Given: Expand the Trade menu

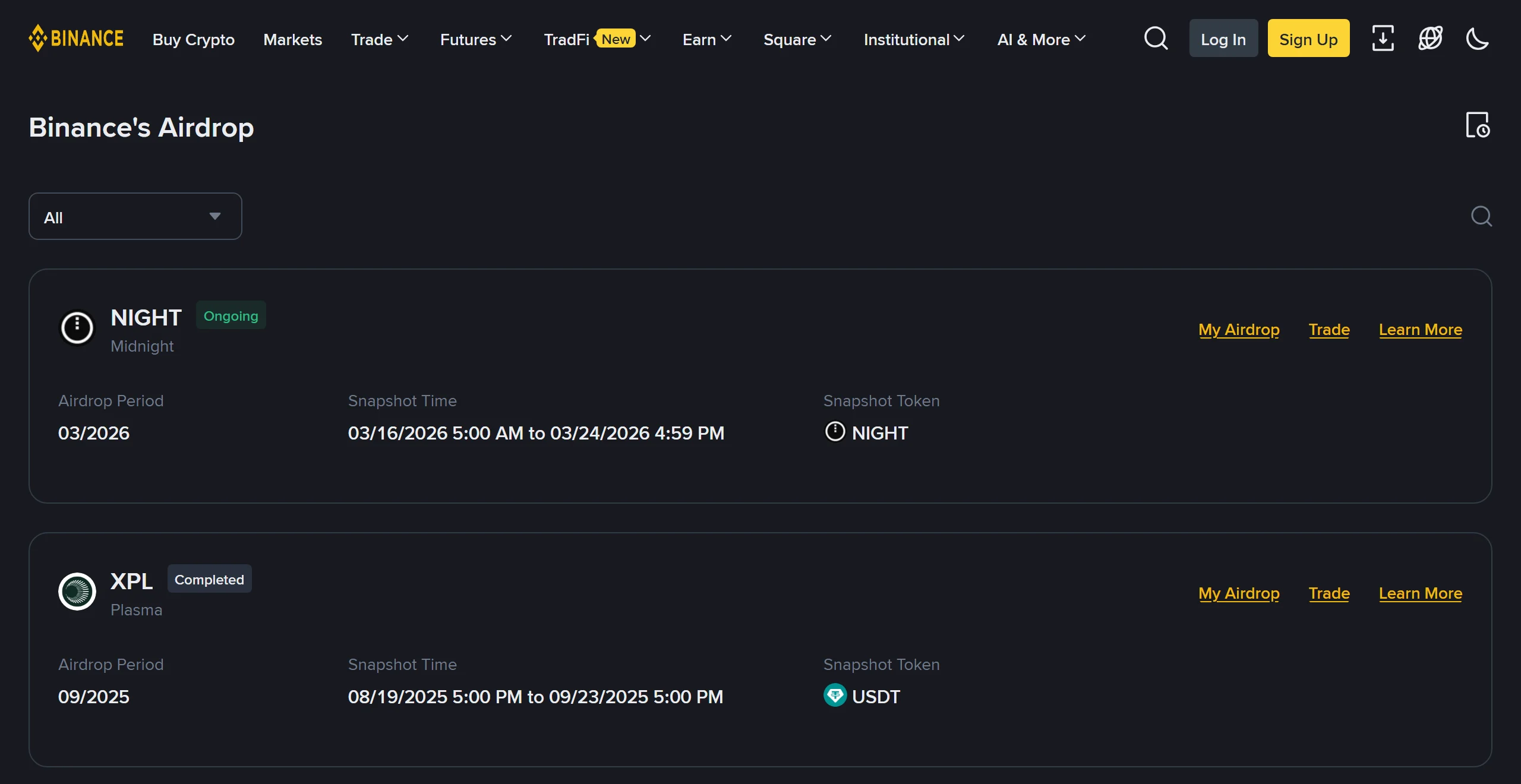Looking at the screenshot, I should 379,39.
